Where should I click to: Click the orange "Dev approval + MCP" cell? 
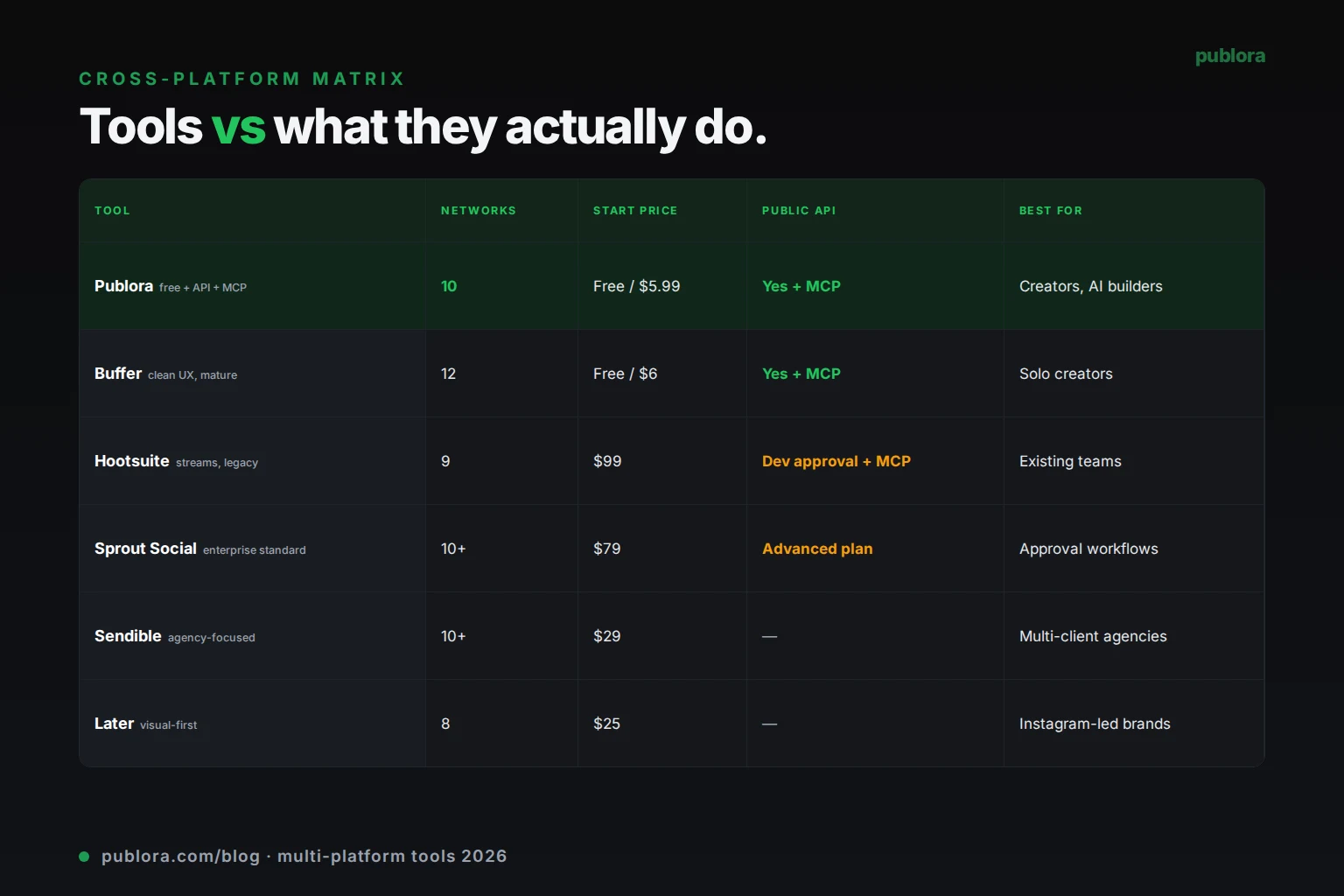coord(836,461)
